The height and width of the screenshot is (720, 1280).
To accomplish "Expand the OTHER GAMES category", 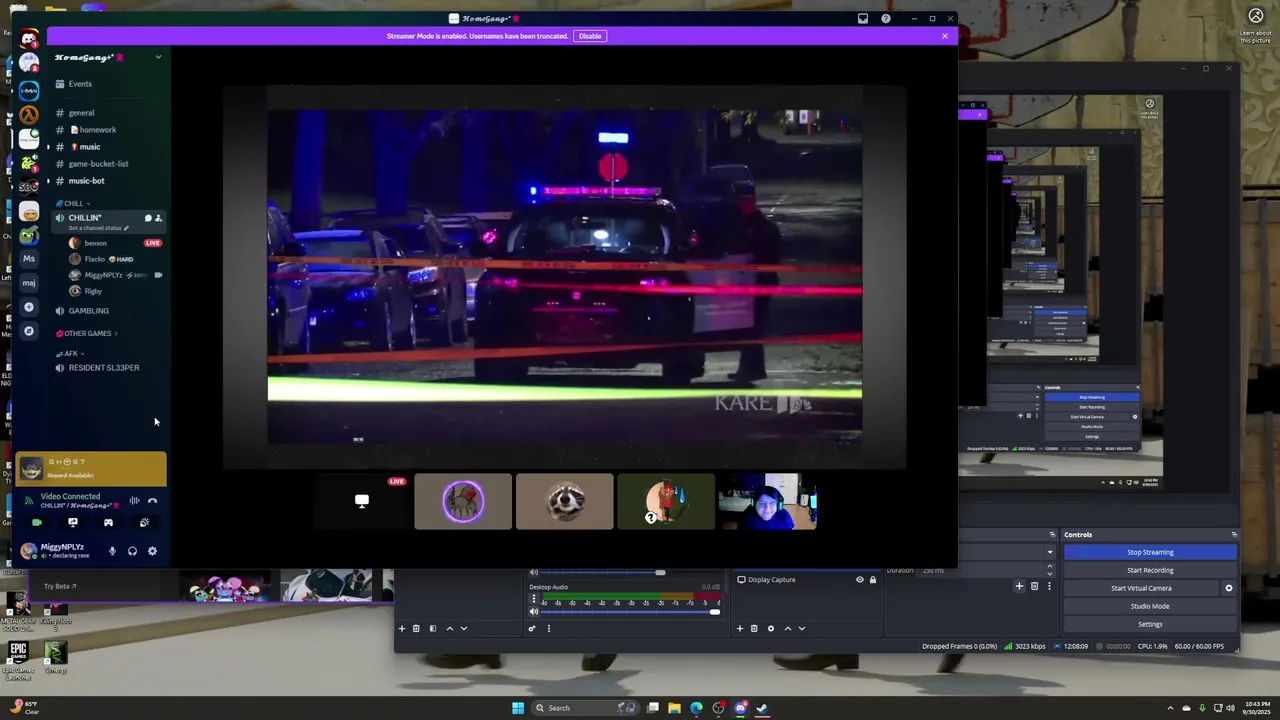I will 86,333.
